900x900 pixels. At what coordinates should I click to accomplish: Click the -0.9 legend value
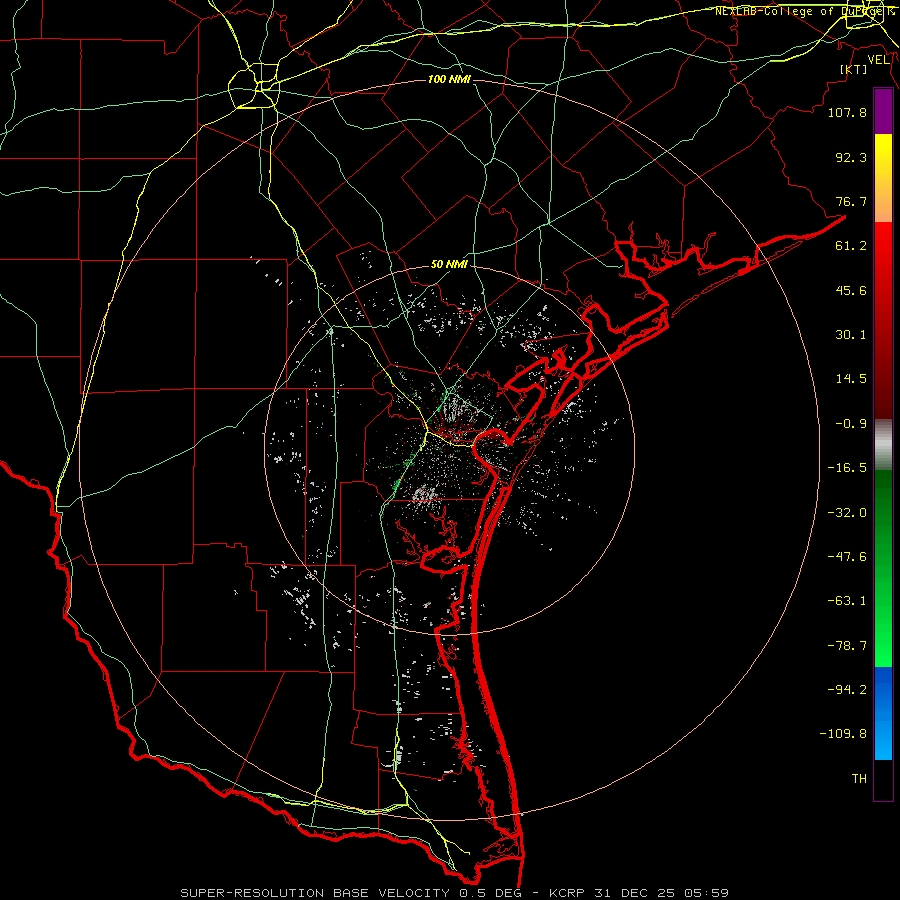(x=851, y=424)
